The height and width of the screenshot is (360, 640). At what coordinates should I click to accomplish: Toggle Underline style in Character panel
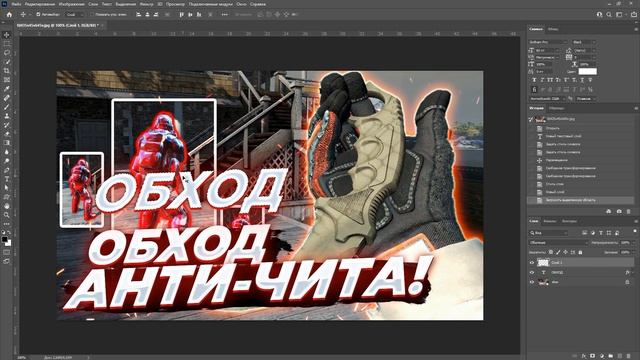click(582, 80)
